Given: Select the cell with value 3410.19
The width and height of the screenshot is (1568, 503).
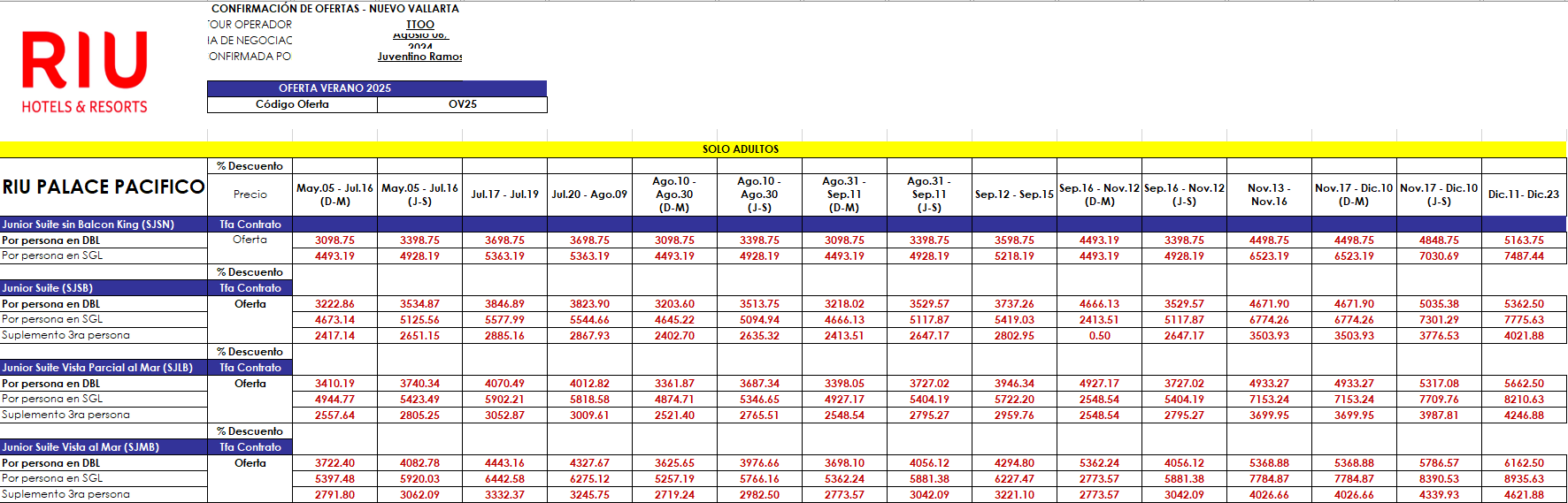Looking at the screenshot, I should click(335, 384).
